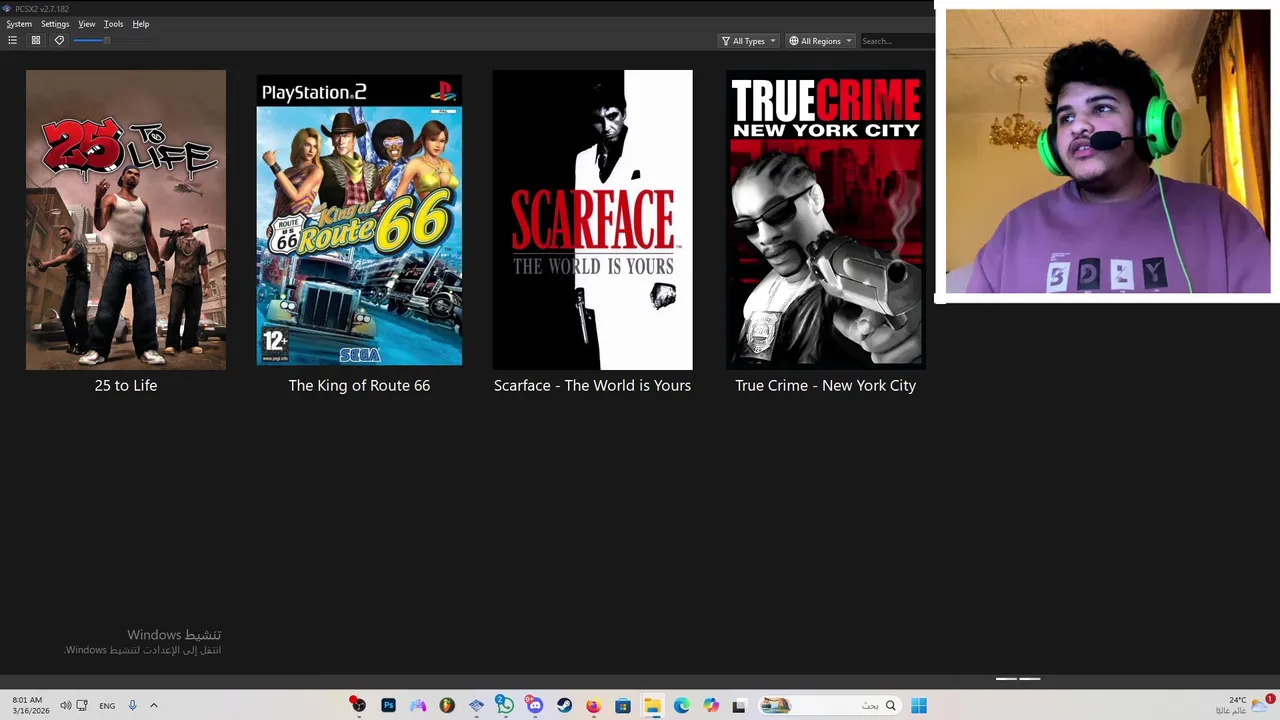
Task: Open OBS Studio from taskbar
Action: click(x=358, y=706)
